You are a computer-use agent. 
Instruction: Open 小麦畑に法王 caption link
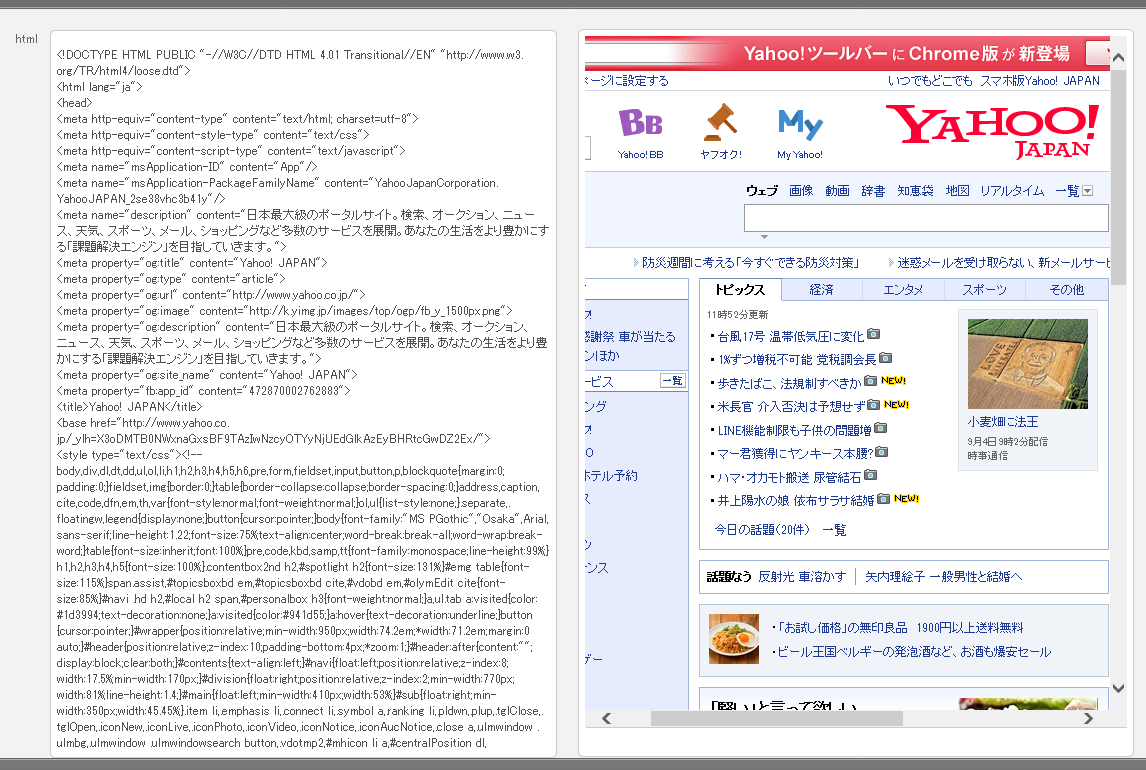tap(1003, 422)
